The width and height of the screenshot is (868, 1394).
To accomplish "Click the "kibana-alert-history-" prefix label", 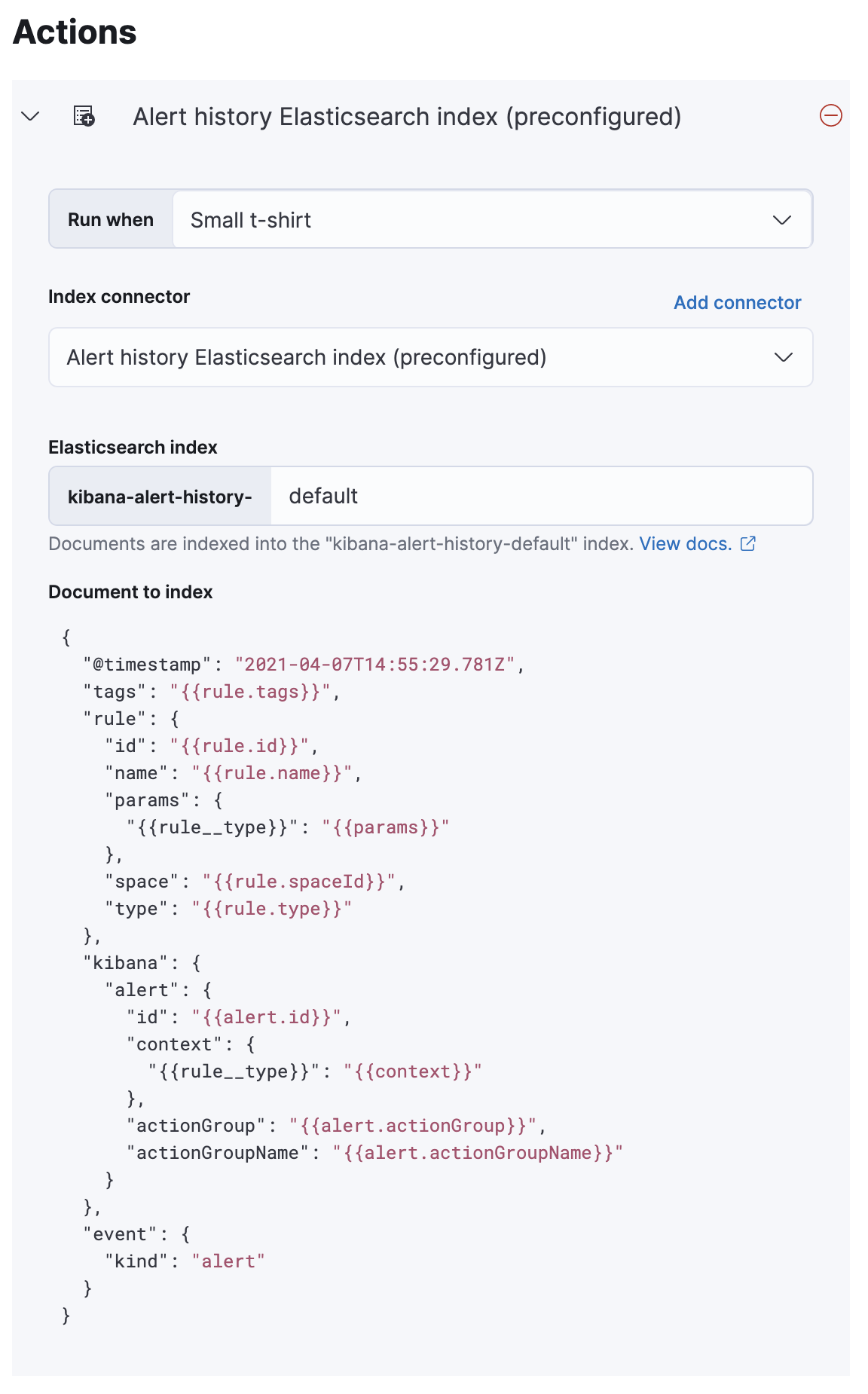I will [x=160, y=497].
